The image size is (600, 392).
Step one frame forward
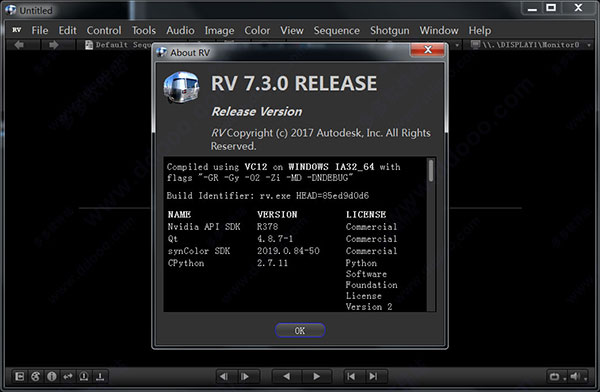(245, 377)
